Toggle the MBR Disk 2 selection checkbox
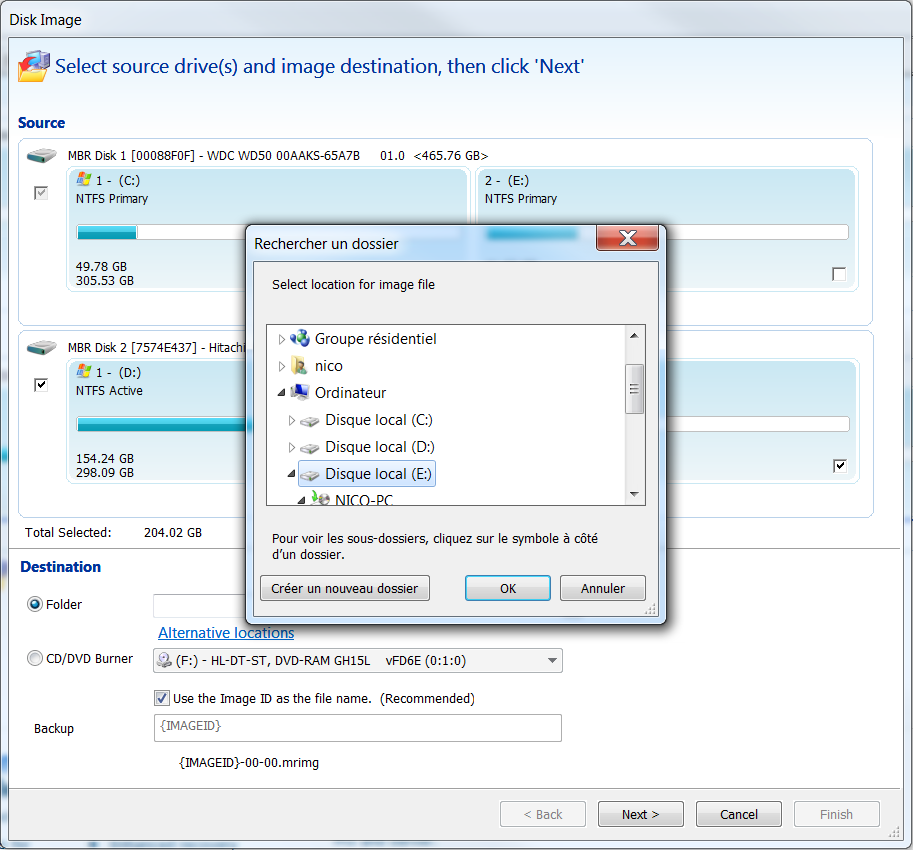Viewport: 913px width, 850px height. click(41, 385)
